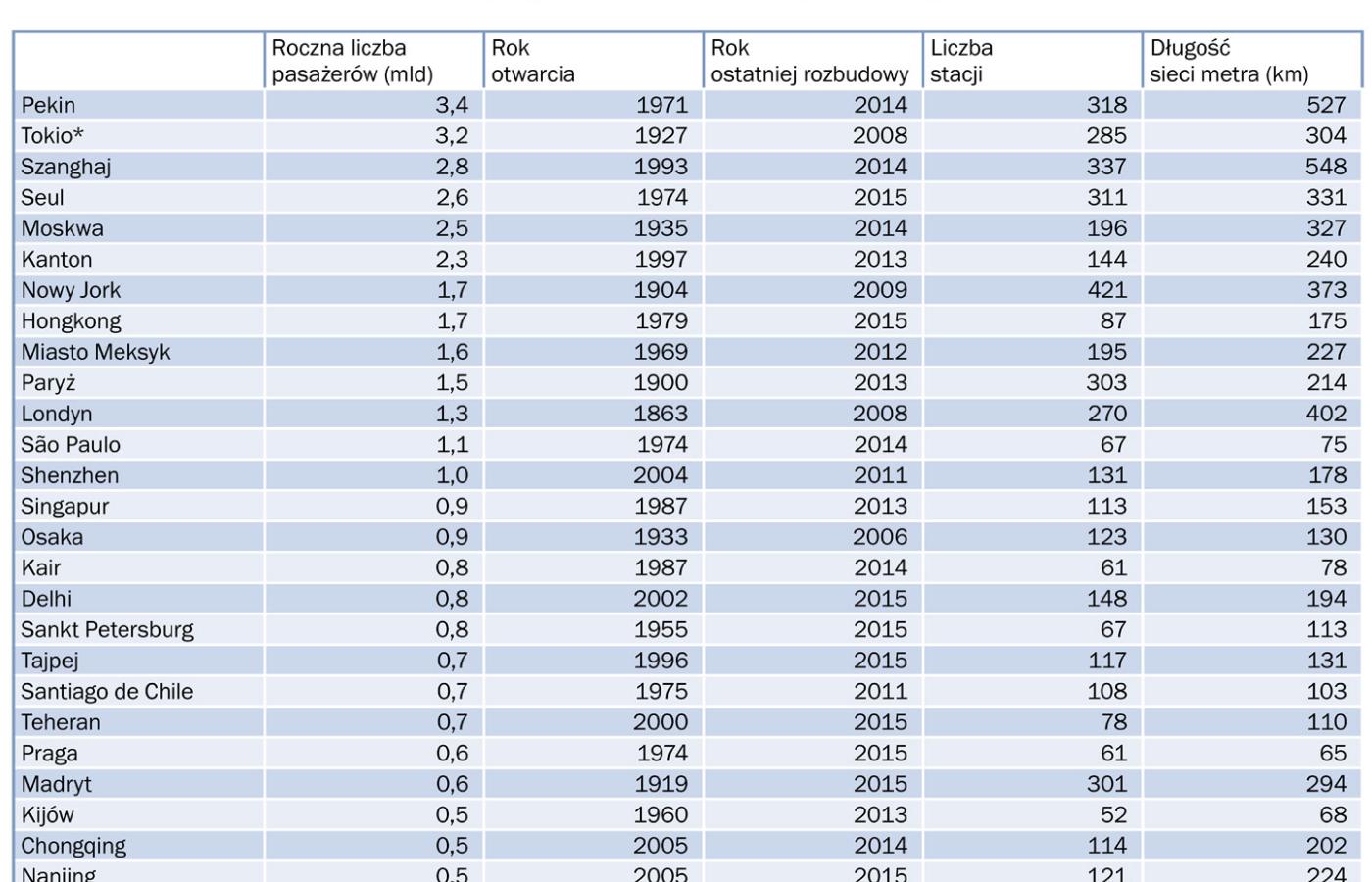Select the Szanghaj network length value 548
This screenshot has width=1372, height=882.
(1325, 167)
